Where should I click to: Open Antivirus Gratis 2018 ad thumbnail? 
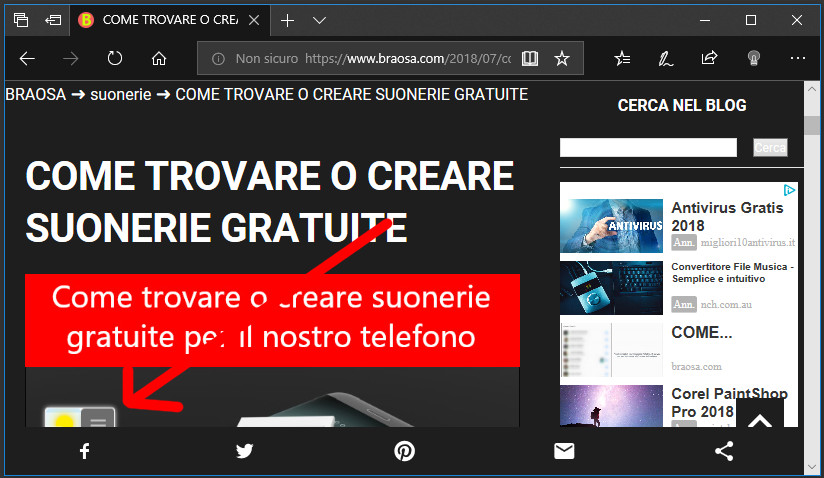point(611,225)
